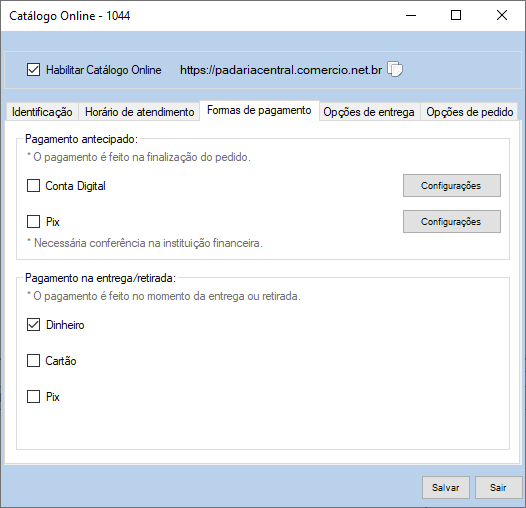
Task: Close the Catálogo Online window
Action: coord(502,15)
